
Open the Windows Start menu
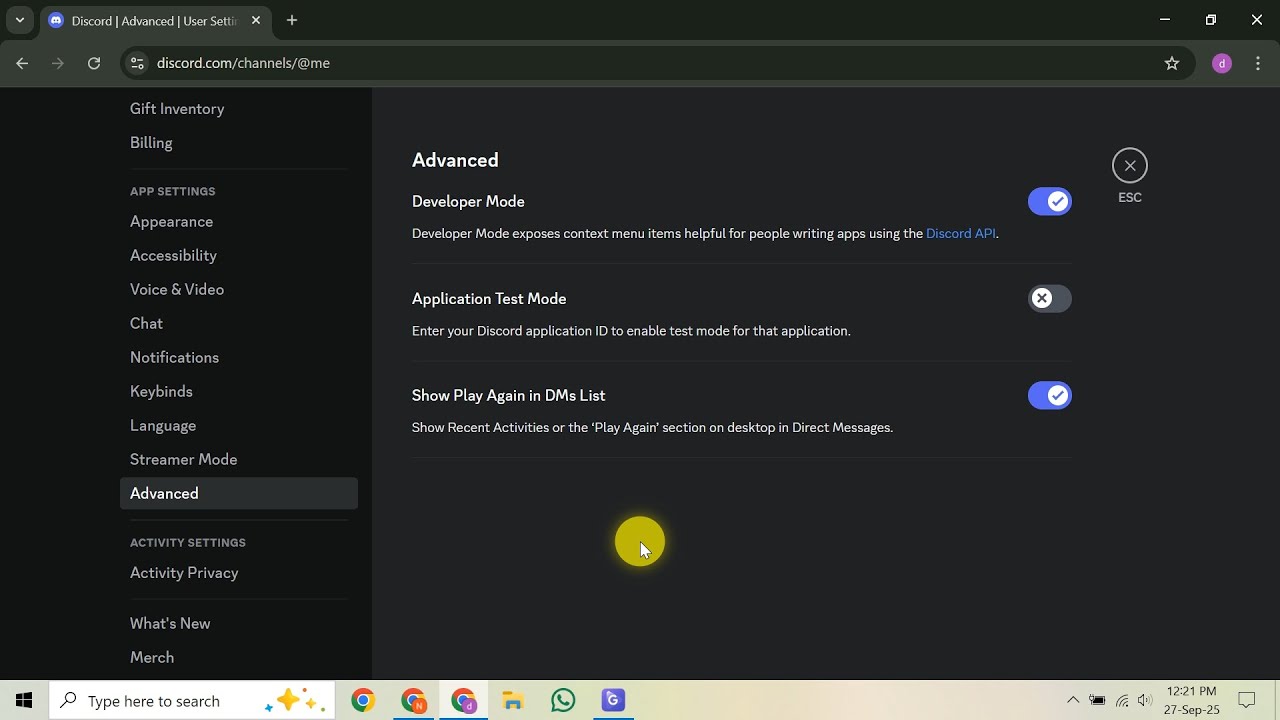(24, 701)
